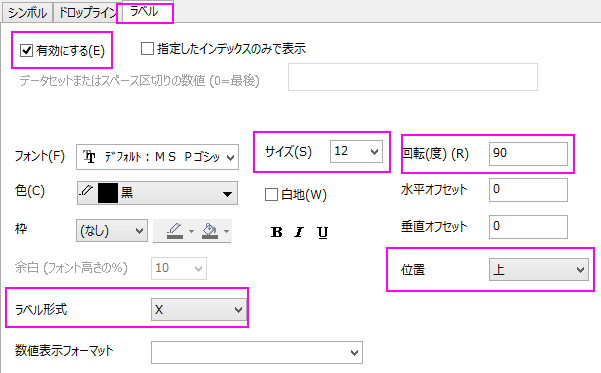Click the index values input field
The width and height of the screenshot is (601, 373).
click(413, 77)
